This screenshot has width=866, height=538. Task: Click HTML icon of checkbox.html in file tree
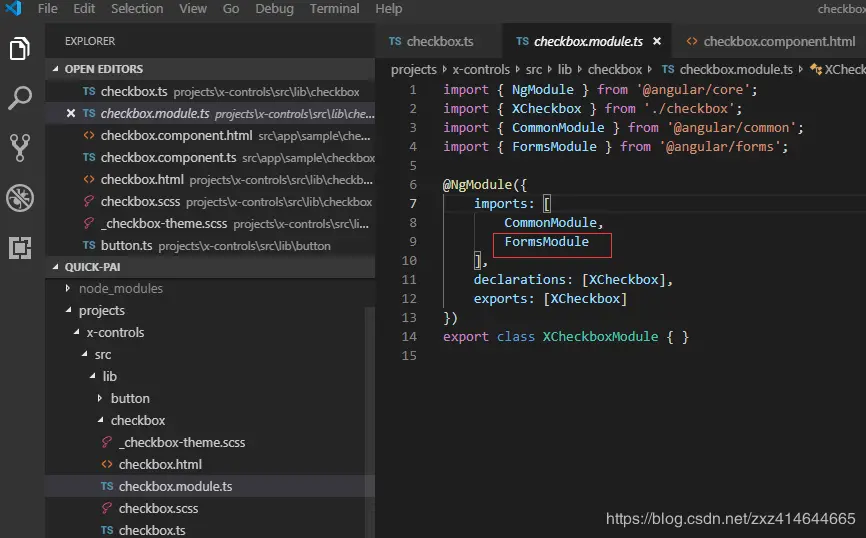tap(107, 465)
